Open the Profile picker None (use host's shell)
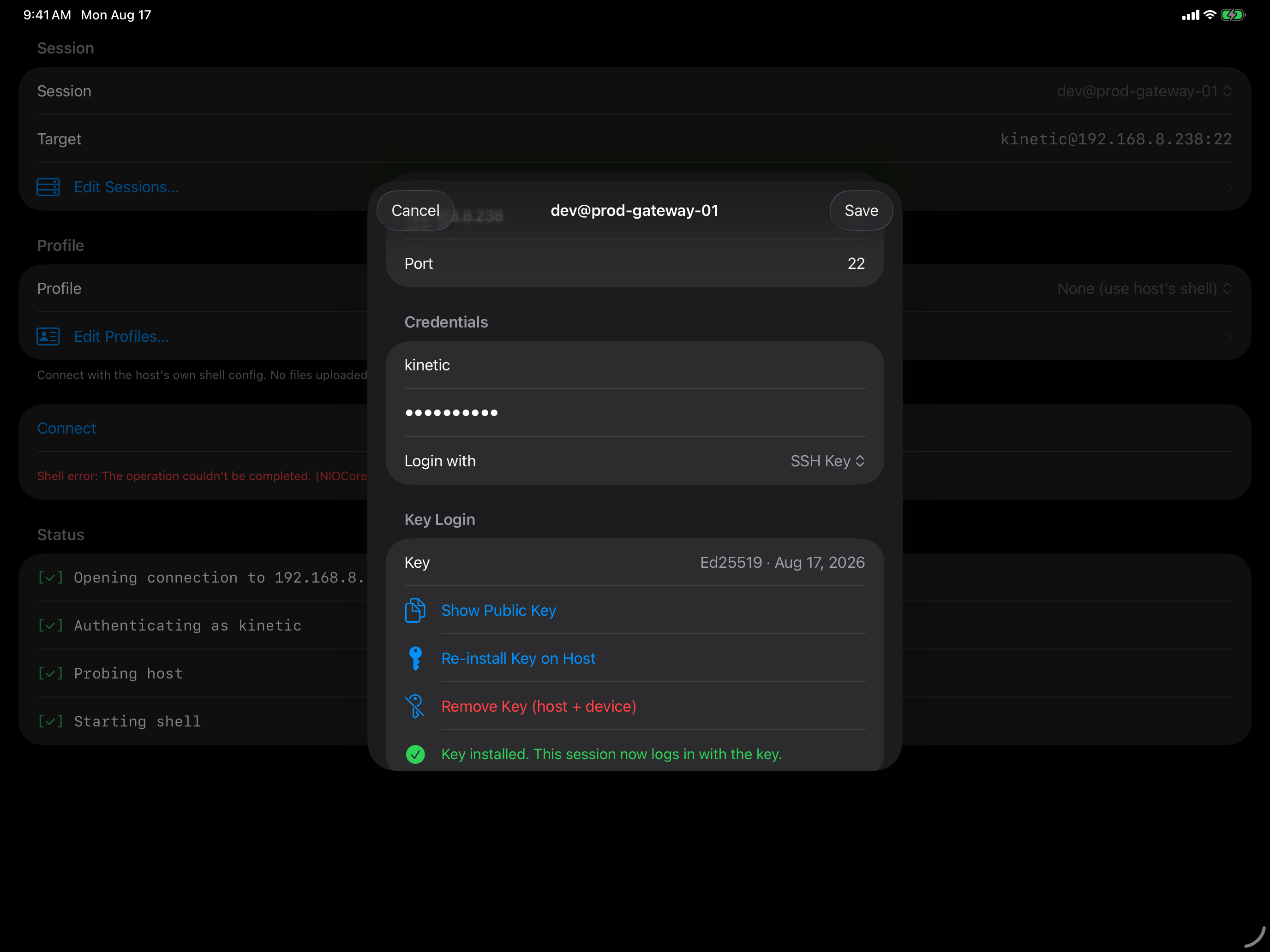The height and width of the screenshot is (952, 1270). pyautogui.click(x=1145, y=289)
